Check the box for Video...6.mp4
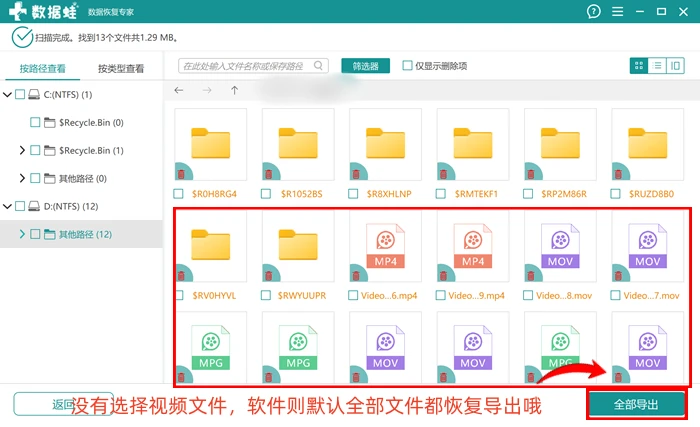 tap(353, 295)
